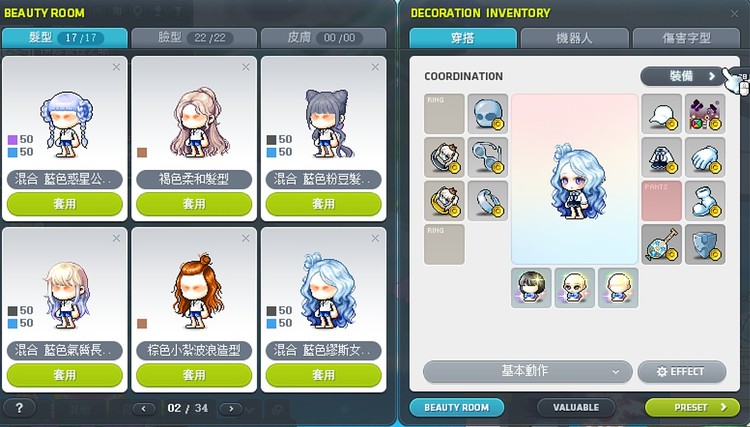This screenshot has width=750, height=427.
Task: Click the racket weapon equipment slot
Action: [662, 244]
